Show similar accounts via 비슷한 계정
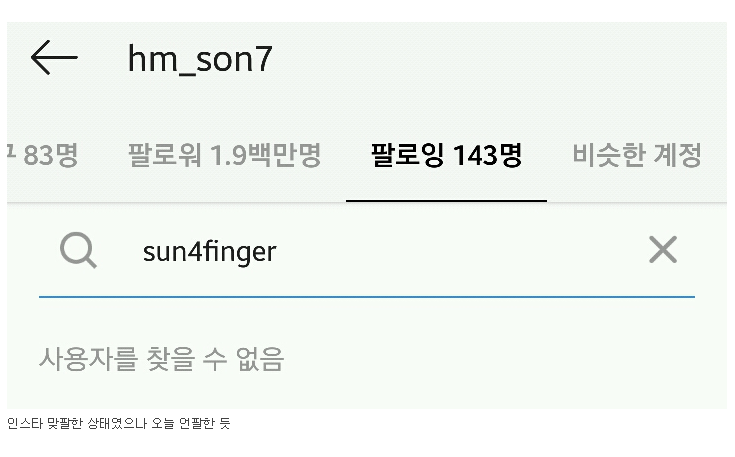Viewport: 735px width, 457px height. point(637,155)
